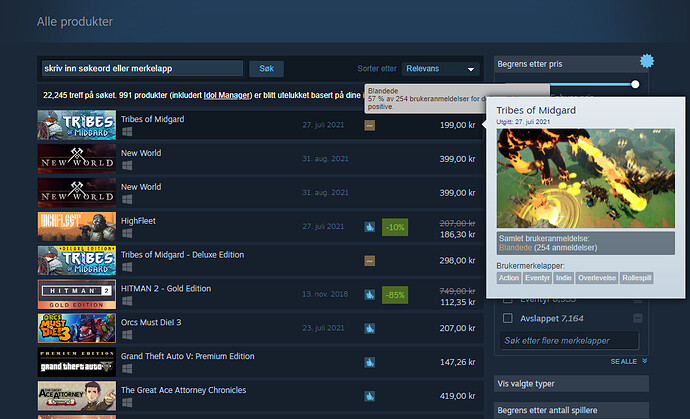Image resolution: width=690 pixels, height=419 pixels.
Task: Expand the Begrens etter antall spillere section
Action: 571,410
